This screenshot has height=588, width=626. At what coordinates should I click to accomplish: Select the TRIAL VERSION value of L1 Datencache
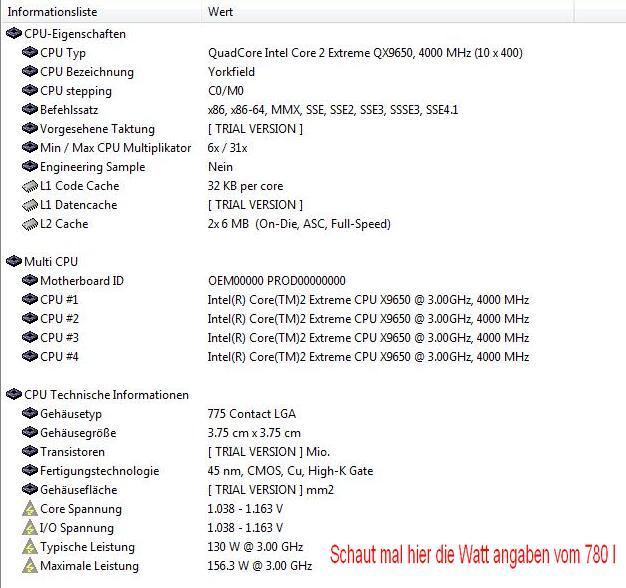coord(256,205)
